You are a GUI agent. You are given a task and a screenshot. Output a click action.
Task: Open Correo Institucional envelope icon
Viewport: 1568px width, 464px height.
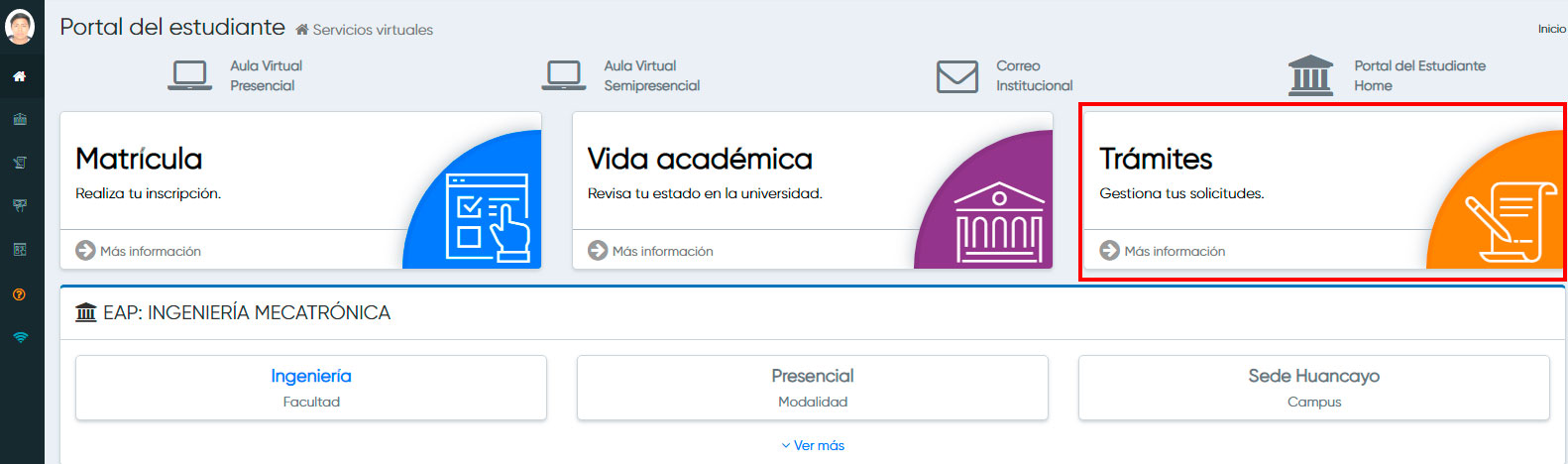[x=957, y=76]
